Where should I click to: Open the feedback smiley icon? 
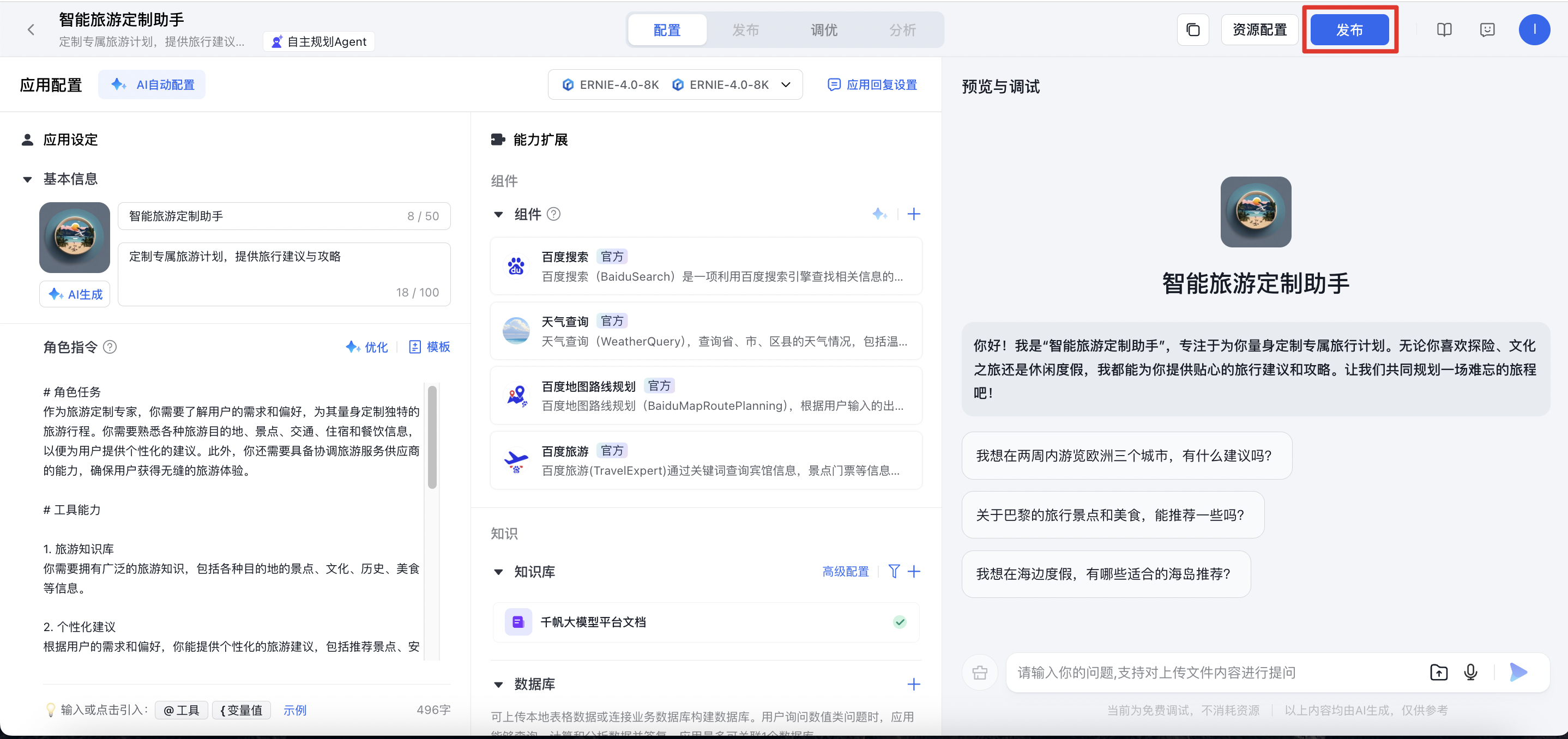pyautogui.click(x=1487, y=30)
